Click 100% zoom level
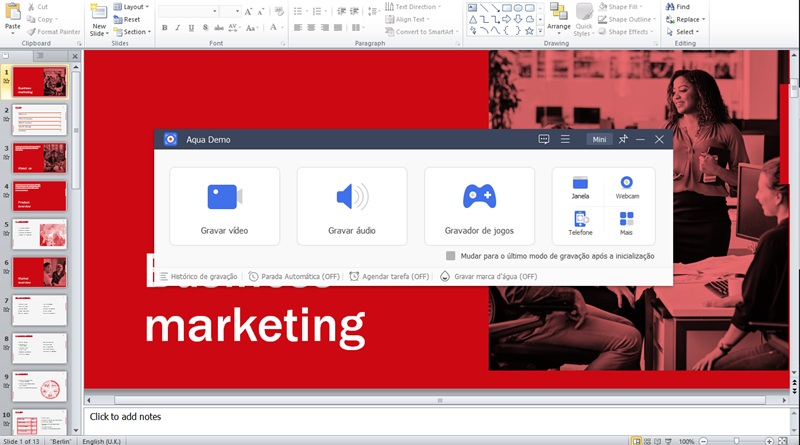The width and height of the screenshot is (800, 445). pyautogui.click(x=686, y=441)
